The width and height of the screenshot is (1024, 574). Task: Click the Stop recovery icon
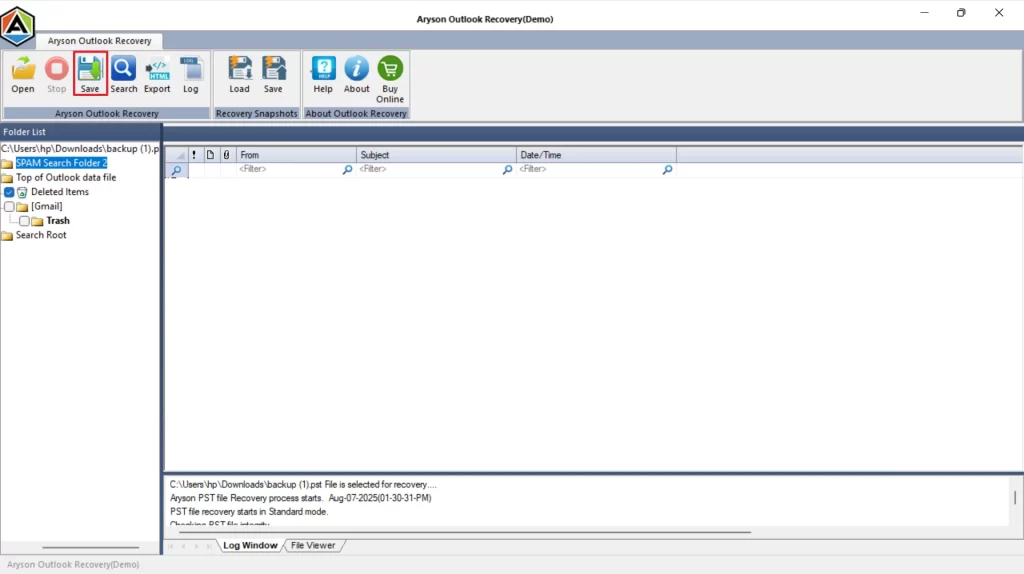(57, 74)
